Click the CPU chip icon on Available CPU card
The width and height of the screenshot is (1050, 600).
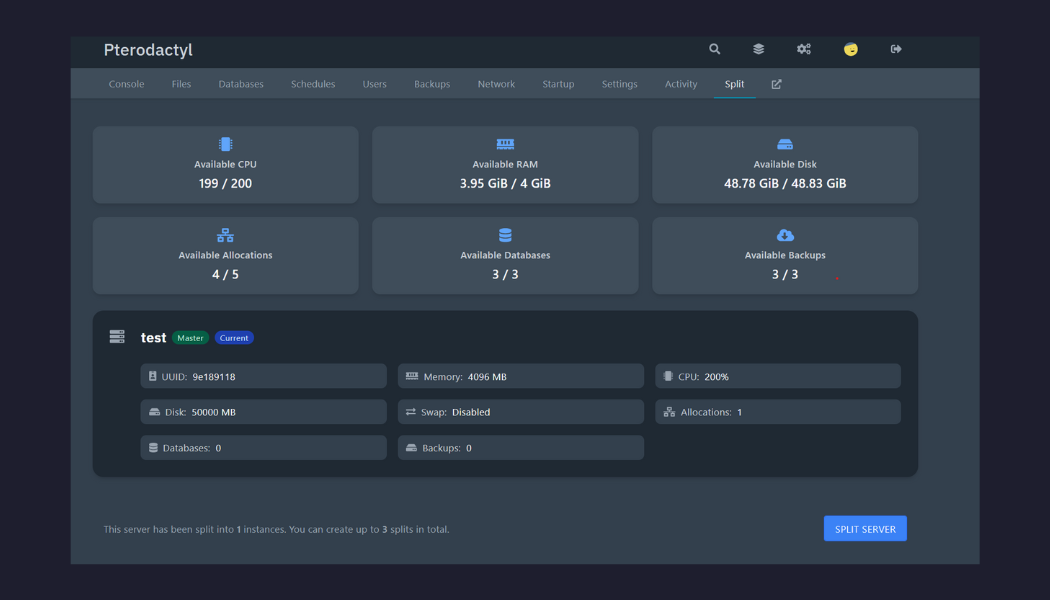[226, 144]
